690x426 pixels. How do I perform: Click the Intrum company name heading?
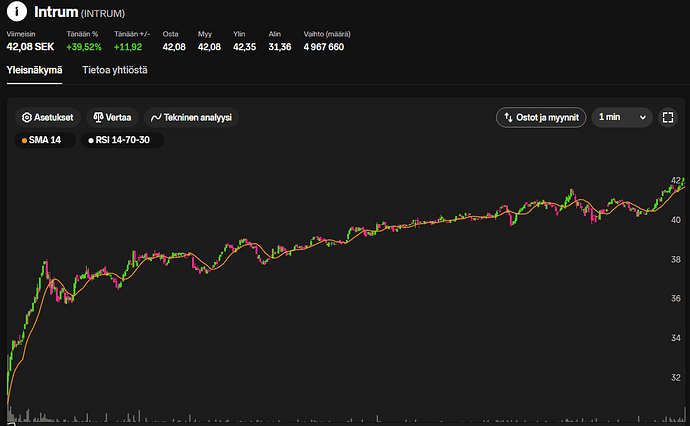56,12
